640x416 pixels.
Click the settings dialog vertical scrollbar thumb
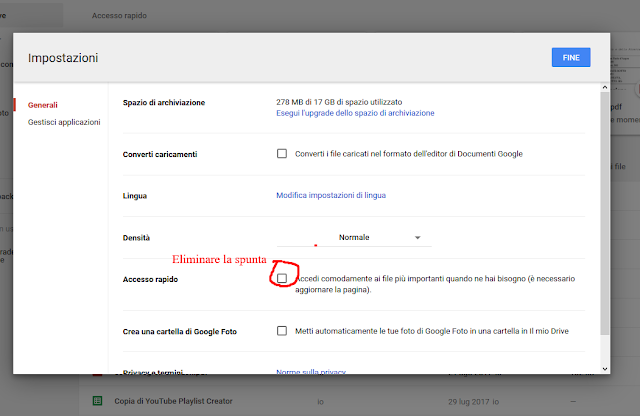605,214
